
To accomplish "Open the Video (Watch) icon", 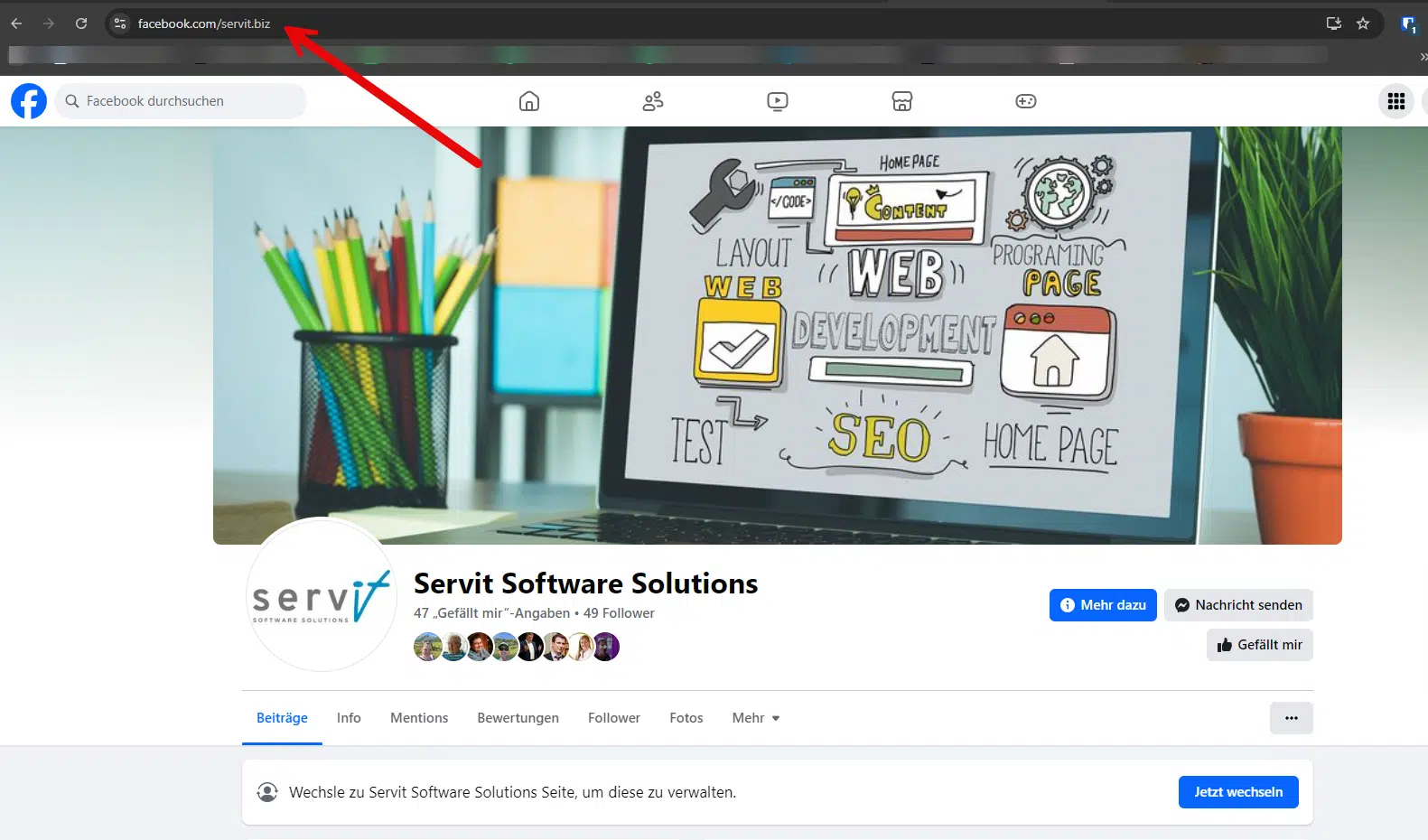I will 778,101.
